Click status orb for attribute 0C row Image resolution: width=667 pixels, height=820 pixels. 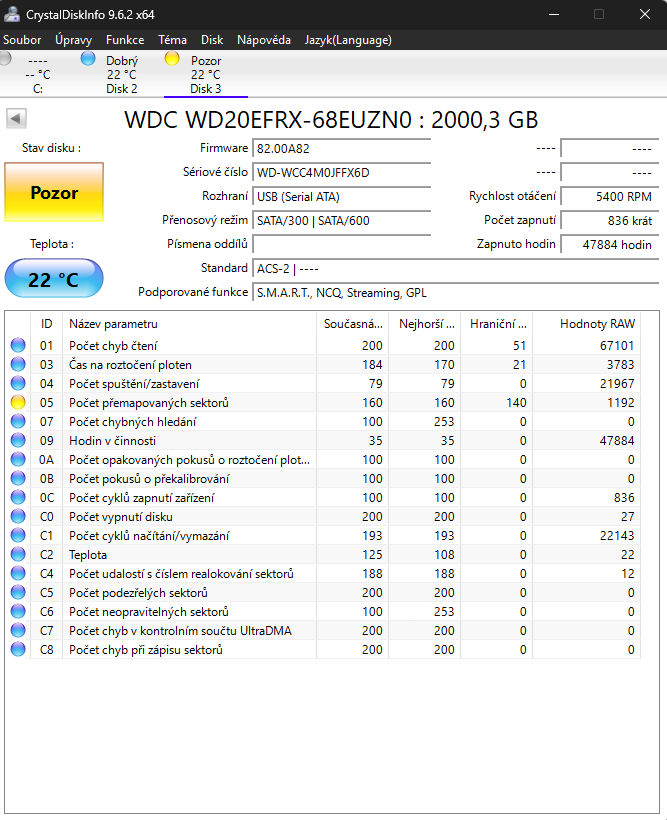click(x=18, y=497)
